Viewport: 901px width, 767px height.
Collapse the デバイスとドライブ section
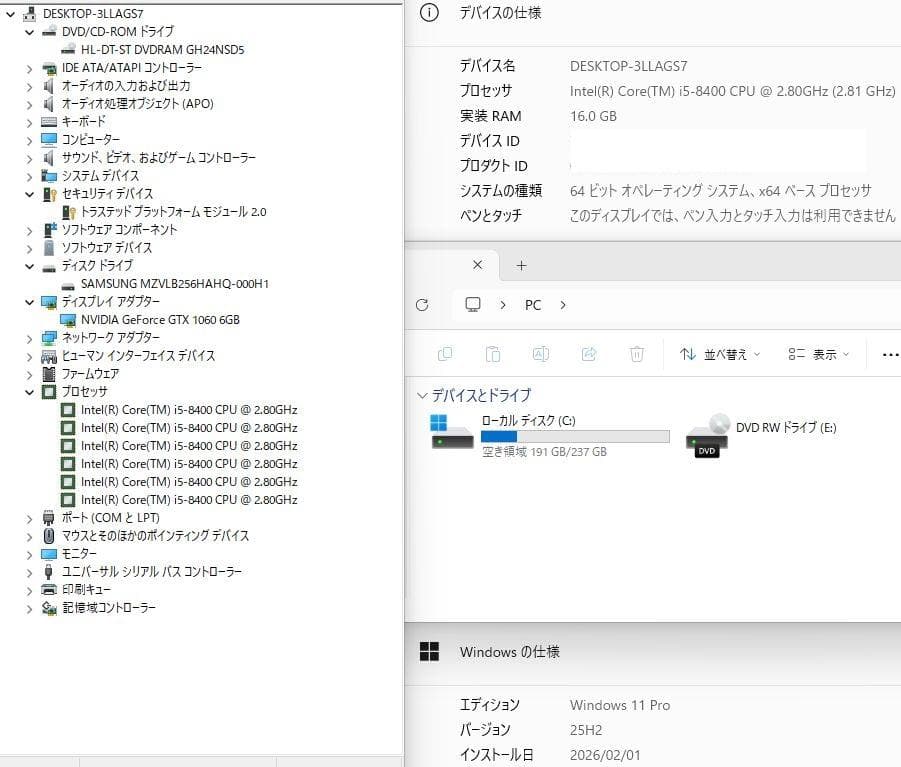click(422, 395)
